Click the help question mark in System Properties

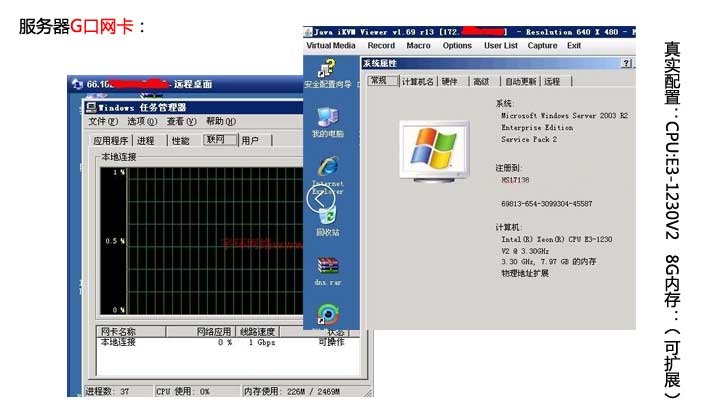pyautogui.click(x=626, y=63)
